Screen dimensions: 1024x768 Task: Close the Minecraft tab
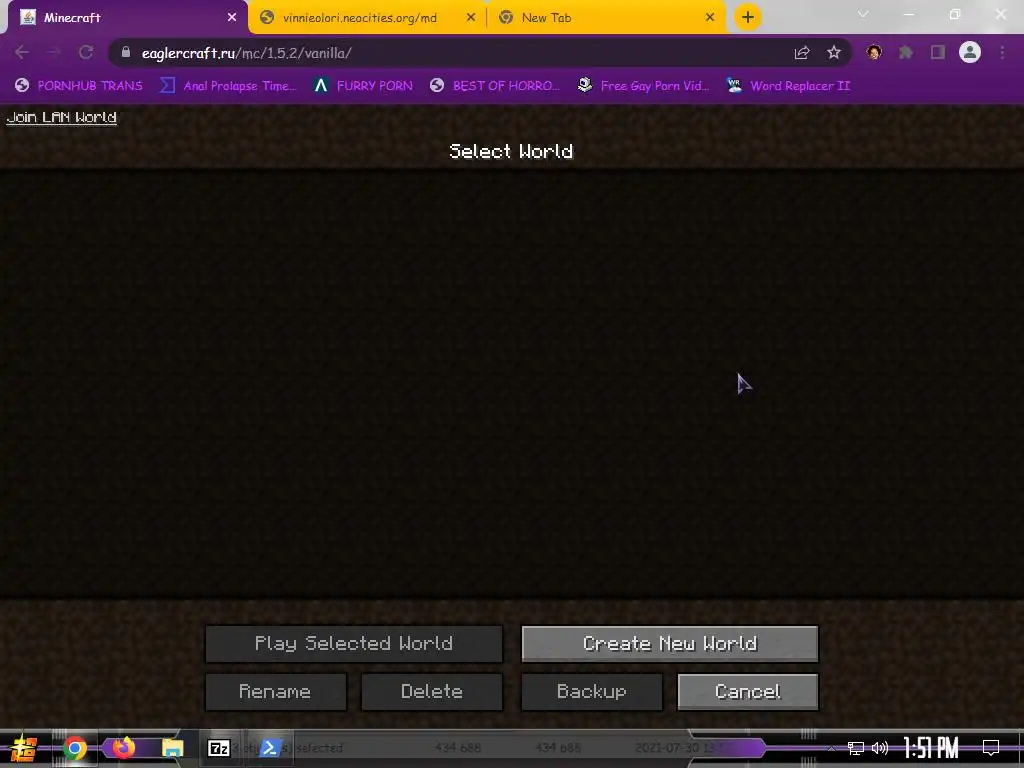(x=232, y=18)
